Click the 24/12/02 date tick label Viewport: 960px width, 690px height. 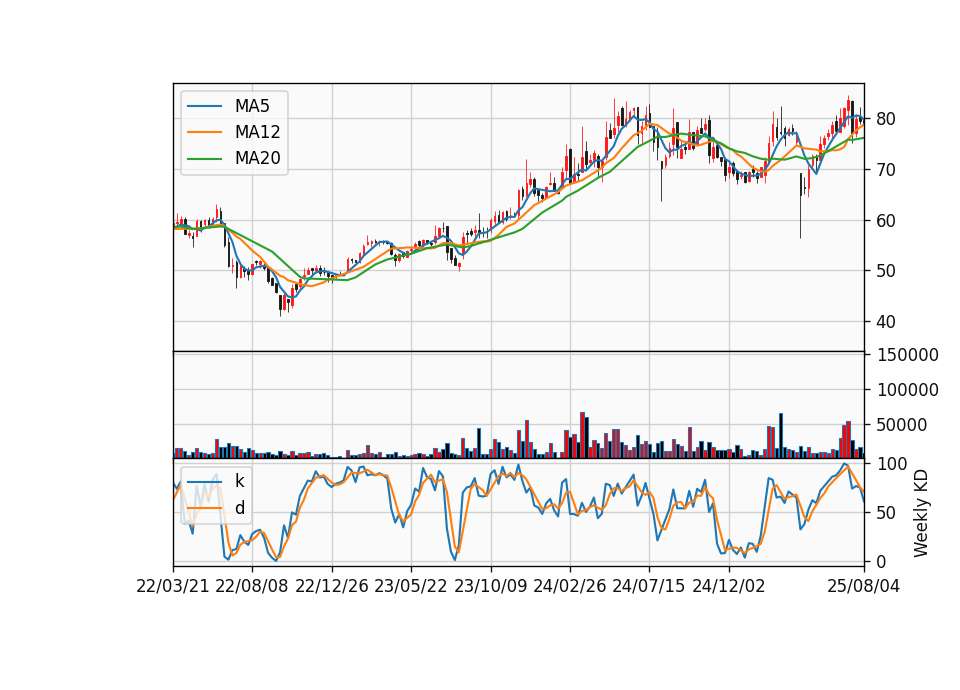(729, 587)
